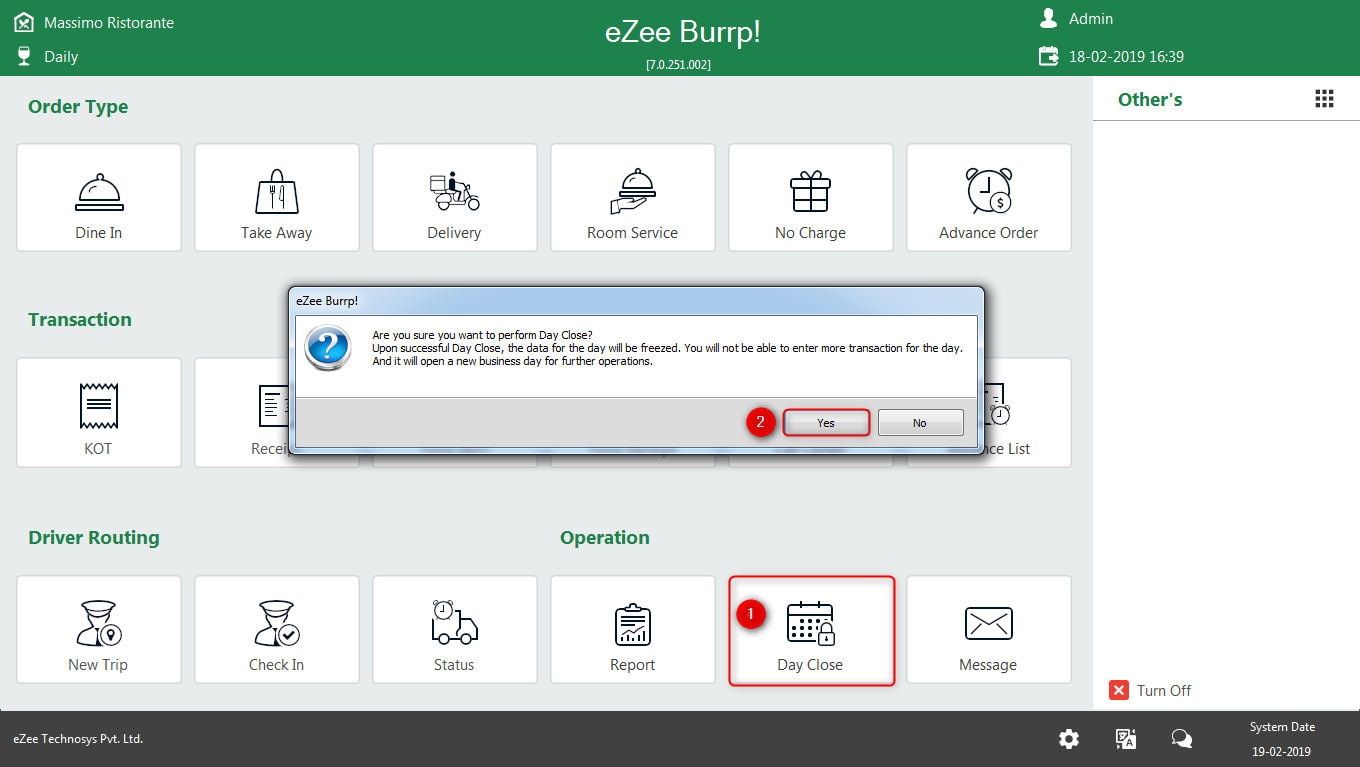This screenshot has height=767, width=1360.
Task: Click the Other's panel heading
Action: (1150, 99)
